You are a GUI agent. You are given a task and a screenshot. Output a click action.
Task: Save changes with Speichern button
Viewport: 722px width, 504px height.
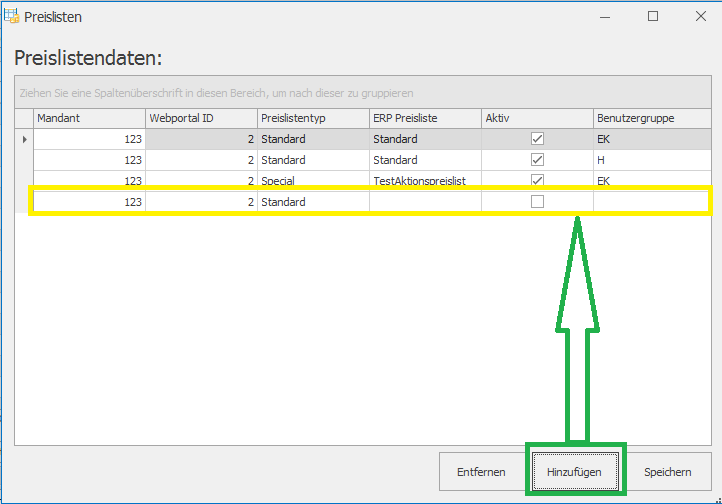[x=669, y=472]
